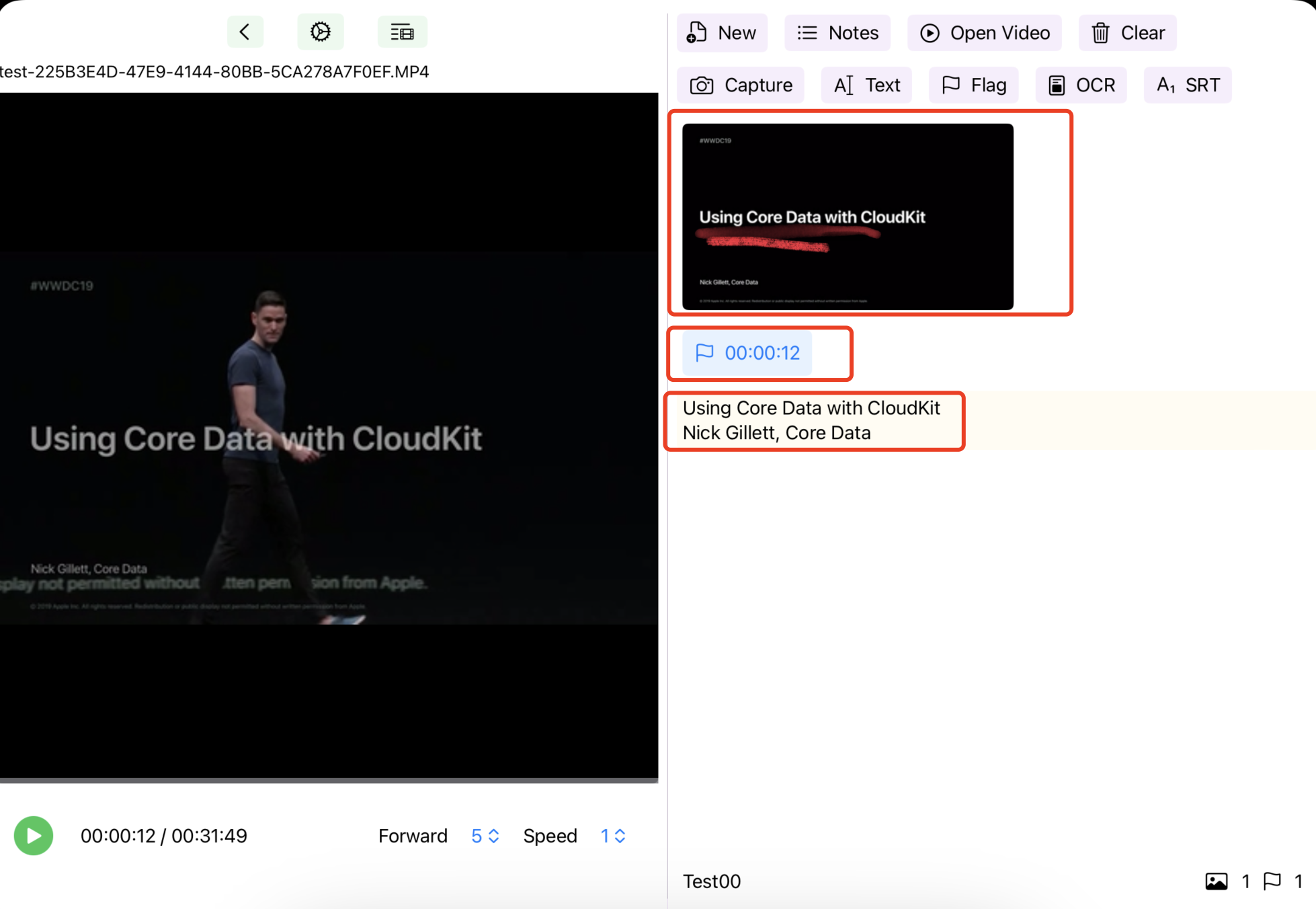The image size is (1316, 909).
Task: Play the video
Action: [34, 836]
